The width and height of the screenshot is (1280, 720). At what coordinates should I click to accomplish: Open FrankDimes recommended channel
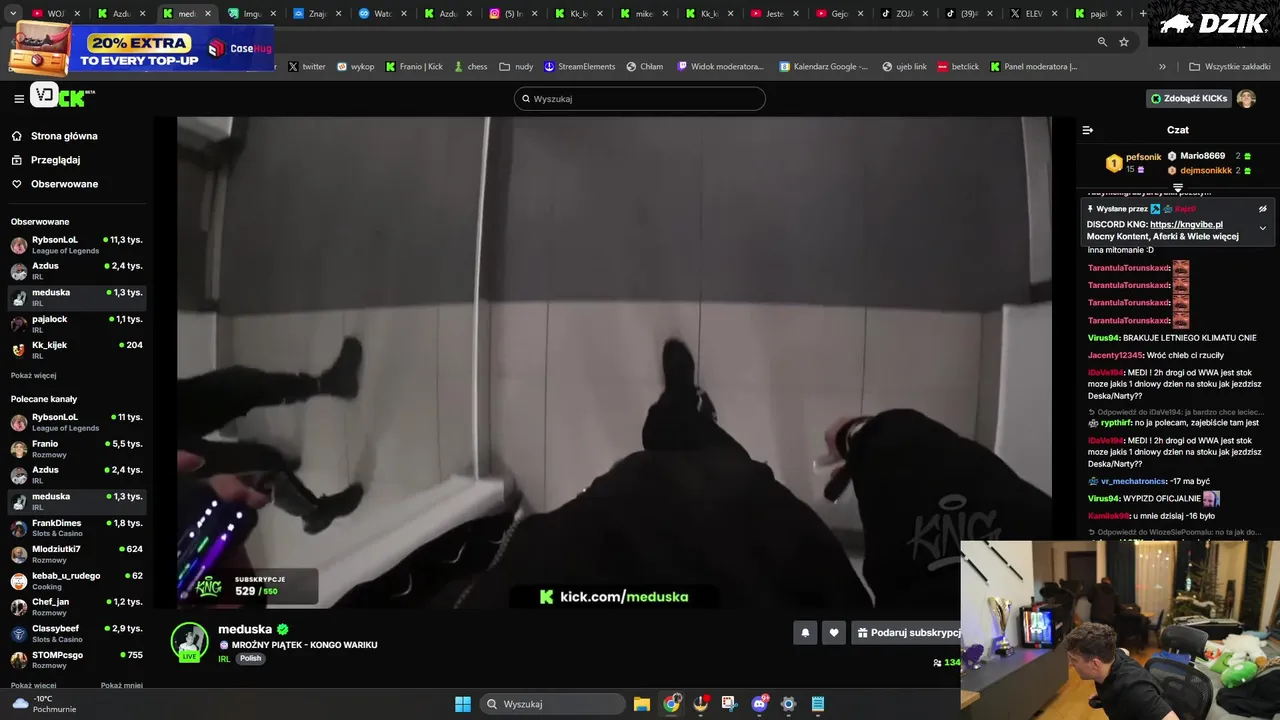click(x=77, y=528)
